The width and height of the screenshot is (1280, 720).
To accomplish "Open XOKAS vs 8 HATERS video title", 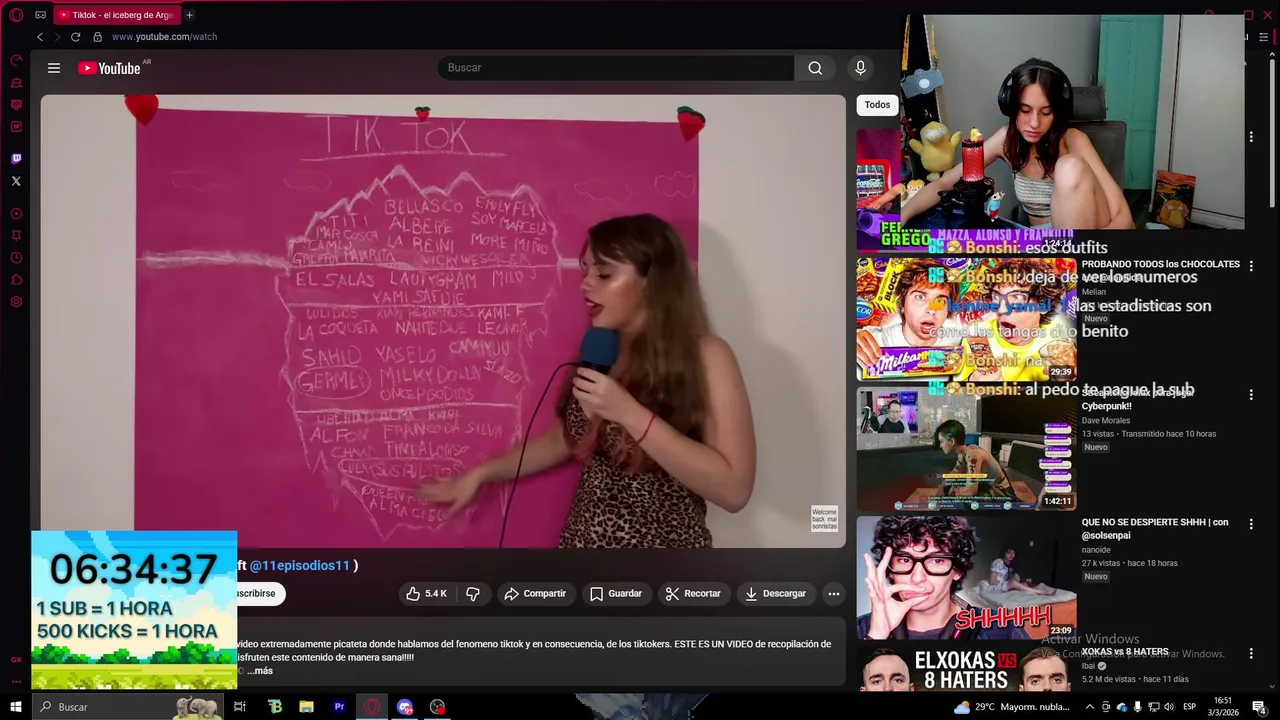I will [1125, 652].
